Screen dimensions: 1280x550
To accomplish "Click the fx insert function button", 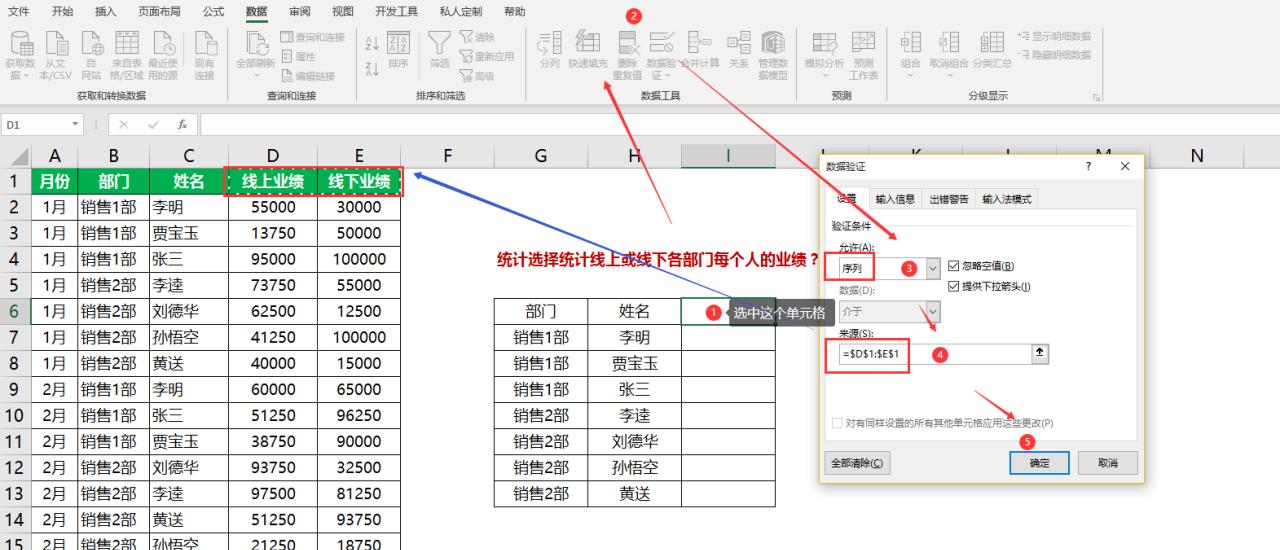I will 182,125.
